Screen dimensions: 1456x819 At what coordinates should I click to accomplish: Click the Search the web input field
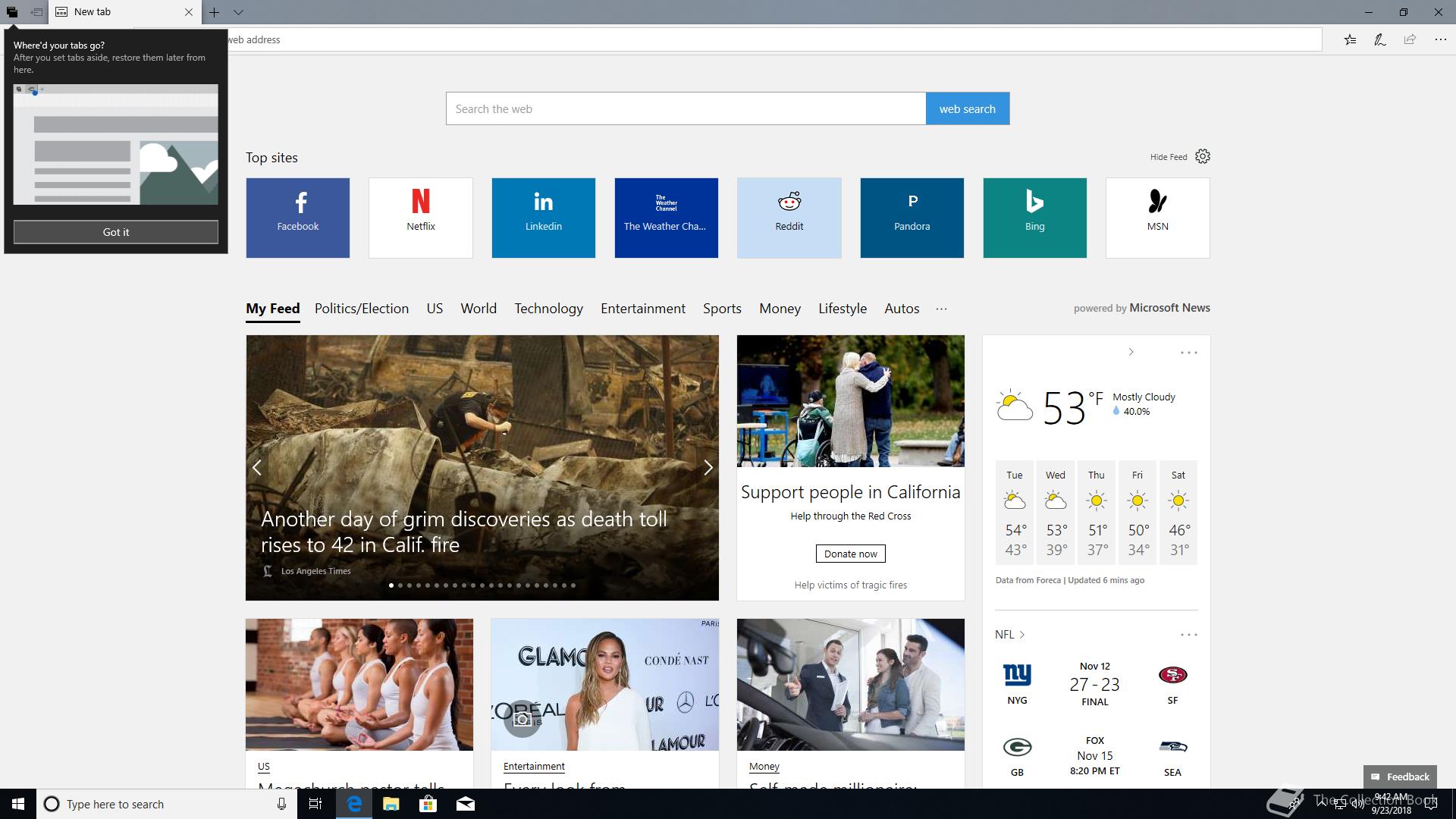686,108
